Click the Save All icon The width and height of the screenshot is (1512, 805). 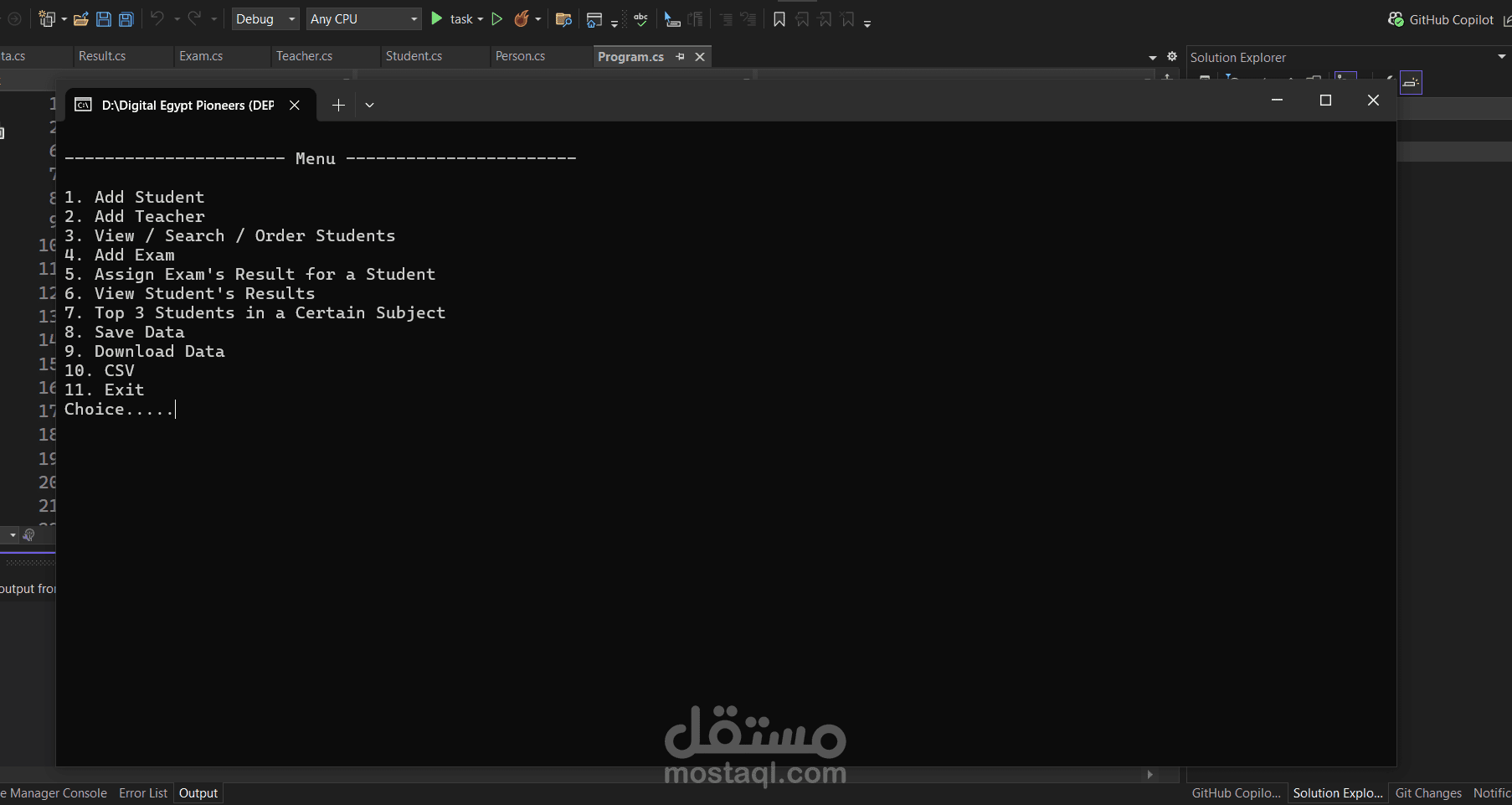126,19
